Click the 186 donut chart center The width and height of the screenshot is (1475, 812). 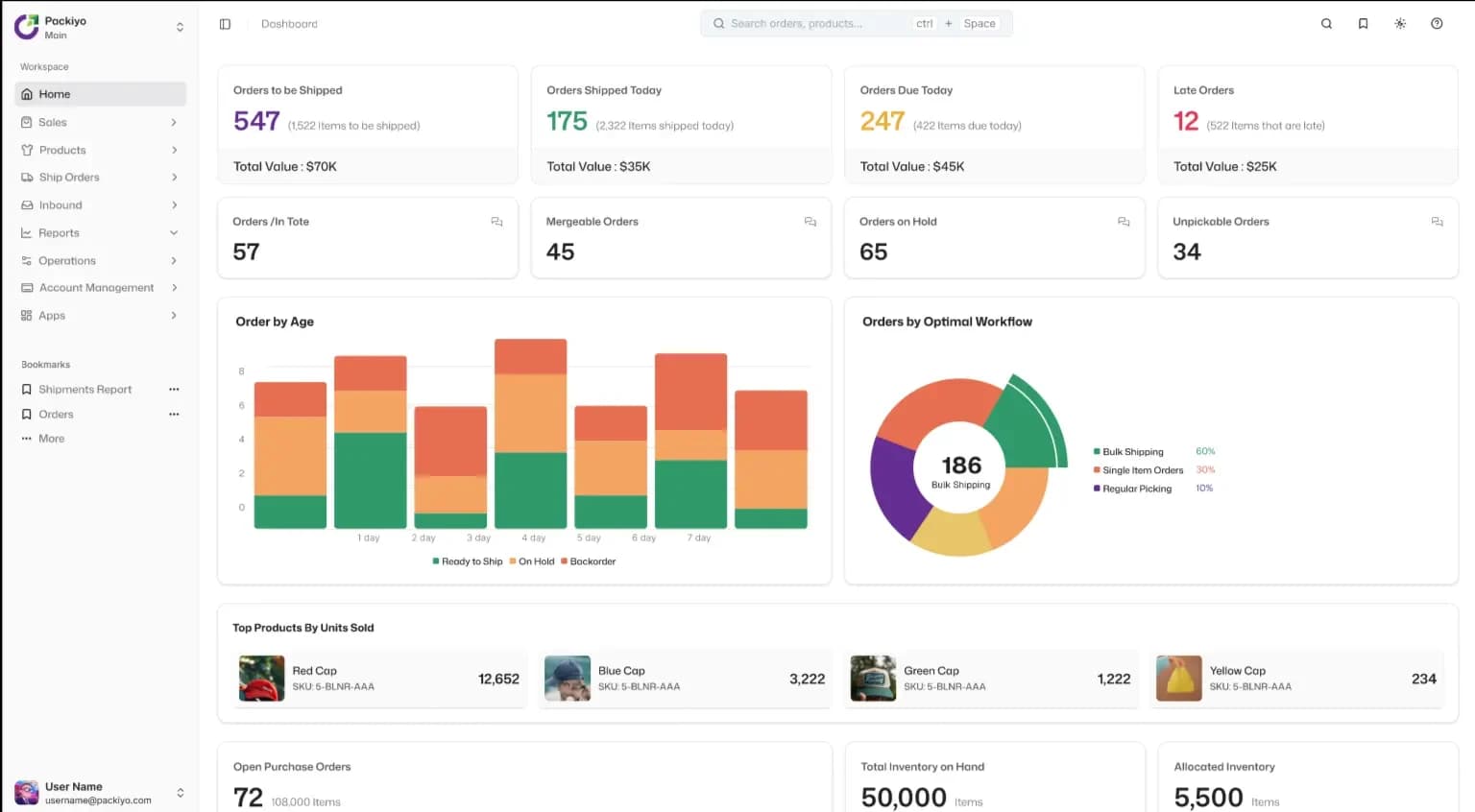click(x=961, y=466)
